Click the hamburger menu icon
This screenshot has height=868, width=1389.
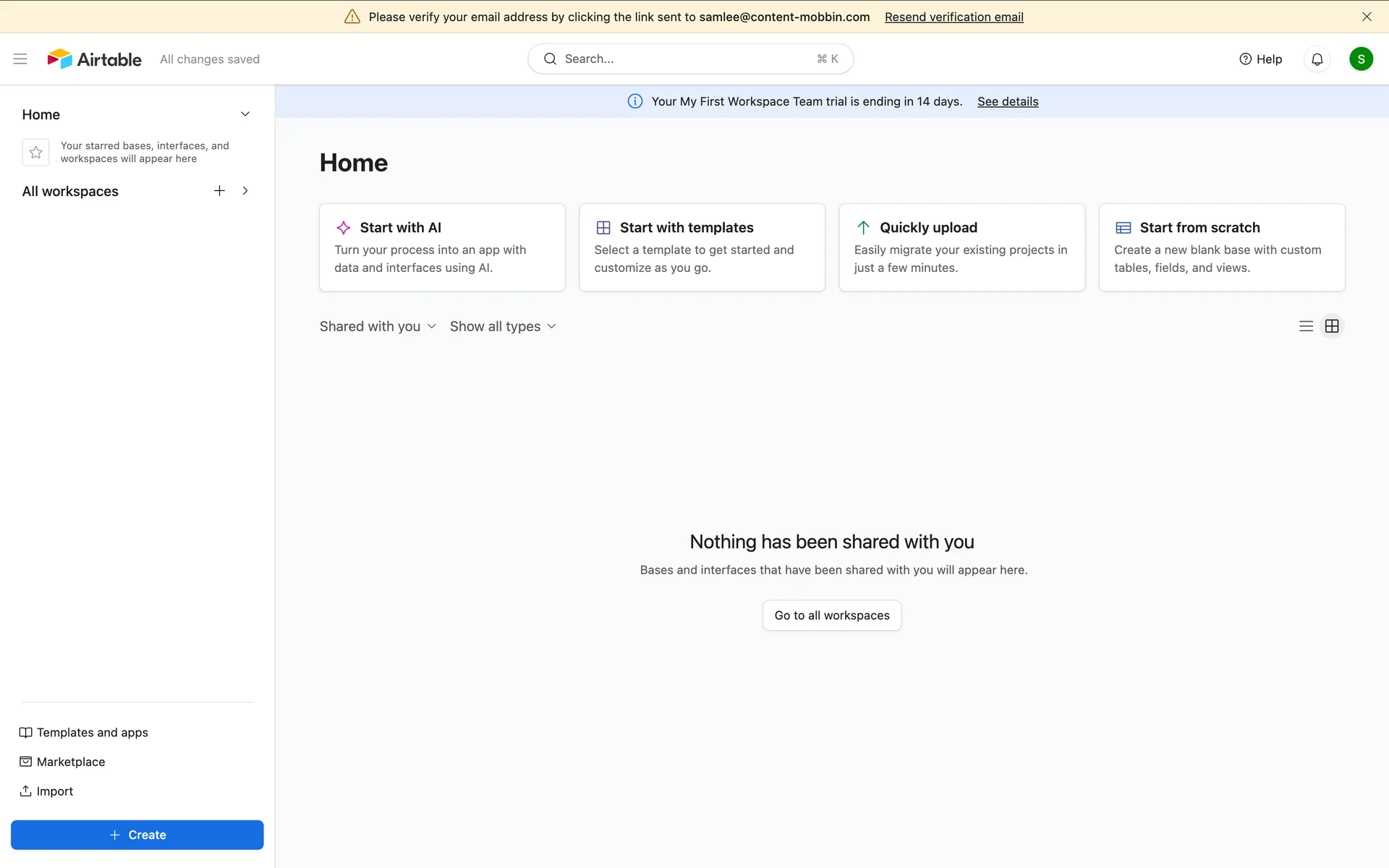click(20, 59)
